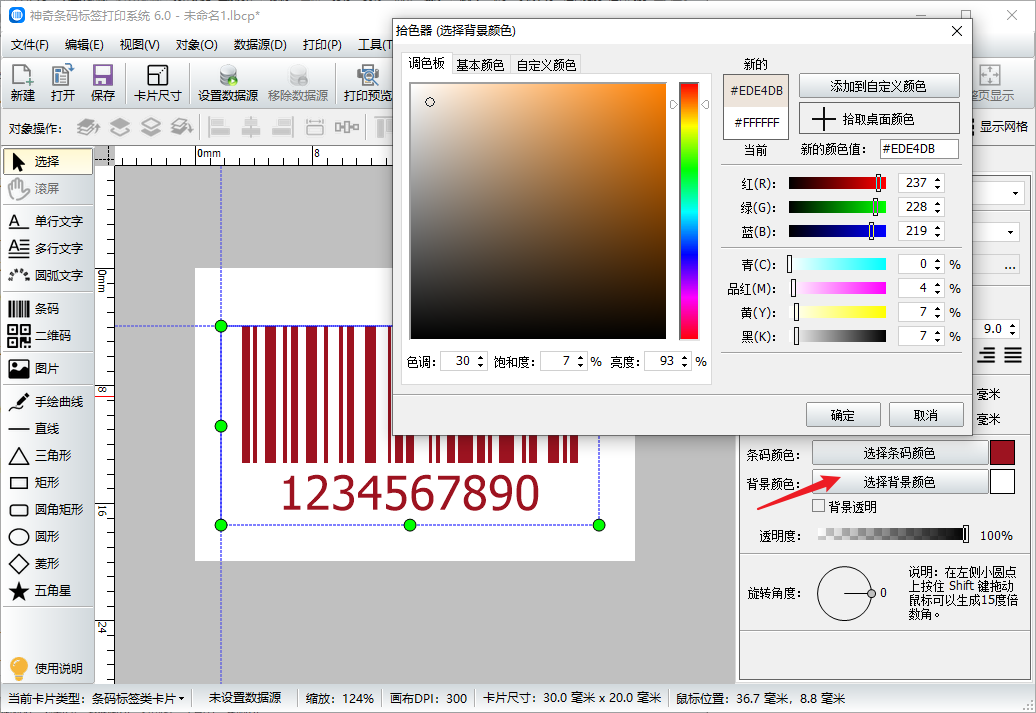Select the 二维码 QR code tool
Viewport: 1036px width, 713px height.
[48, 336]
